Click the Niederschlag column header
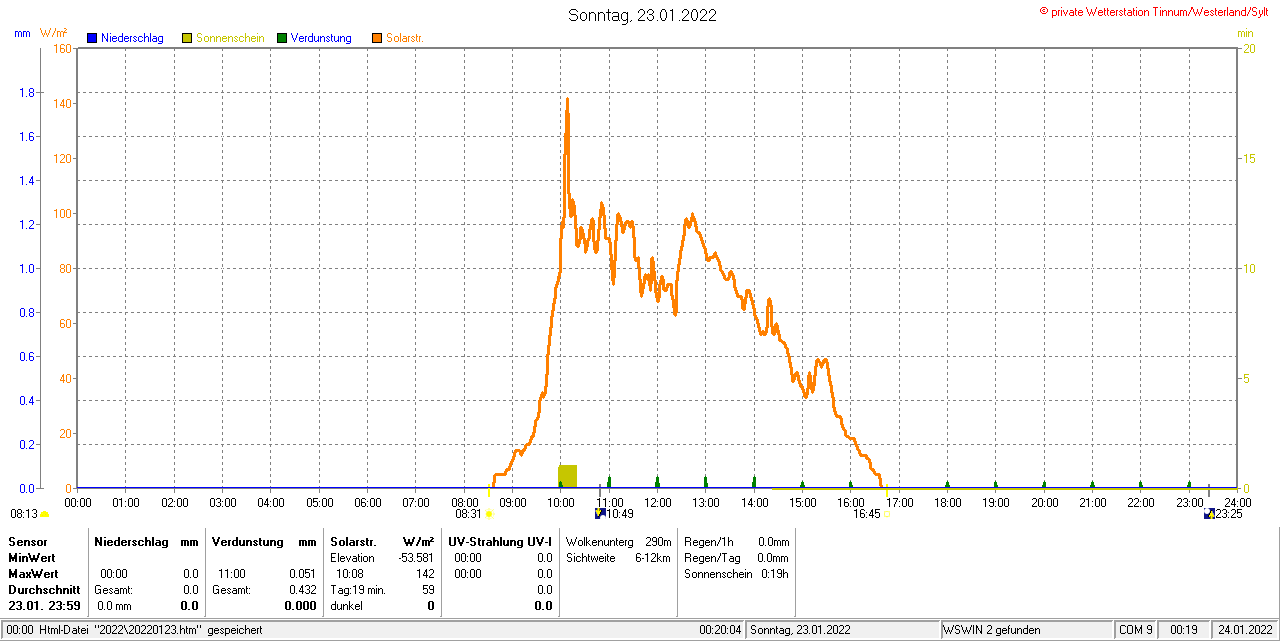Screen dimensions: 1280x641 pyautogui.click(x=130, y=541)
